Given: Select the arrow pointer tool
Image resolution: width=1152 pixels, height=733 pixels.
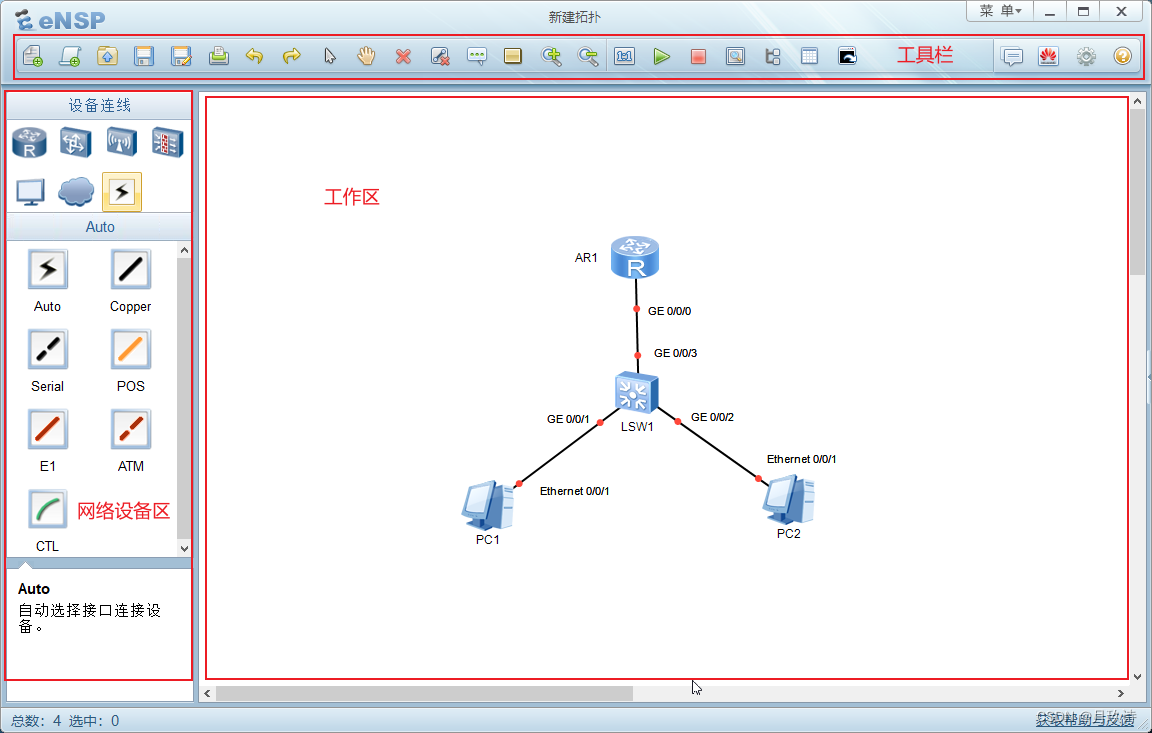Looking at the screenshot, I should pyautogui.click(x=329, y=56).
